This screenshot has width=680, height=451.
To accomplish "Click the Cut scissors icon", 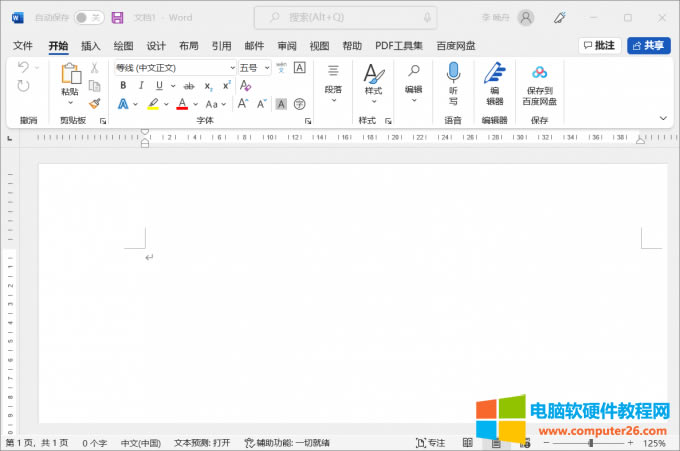I will coord(95,68).
